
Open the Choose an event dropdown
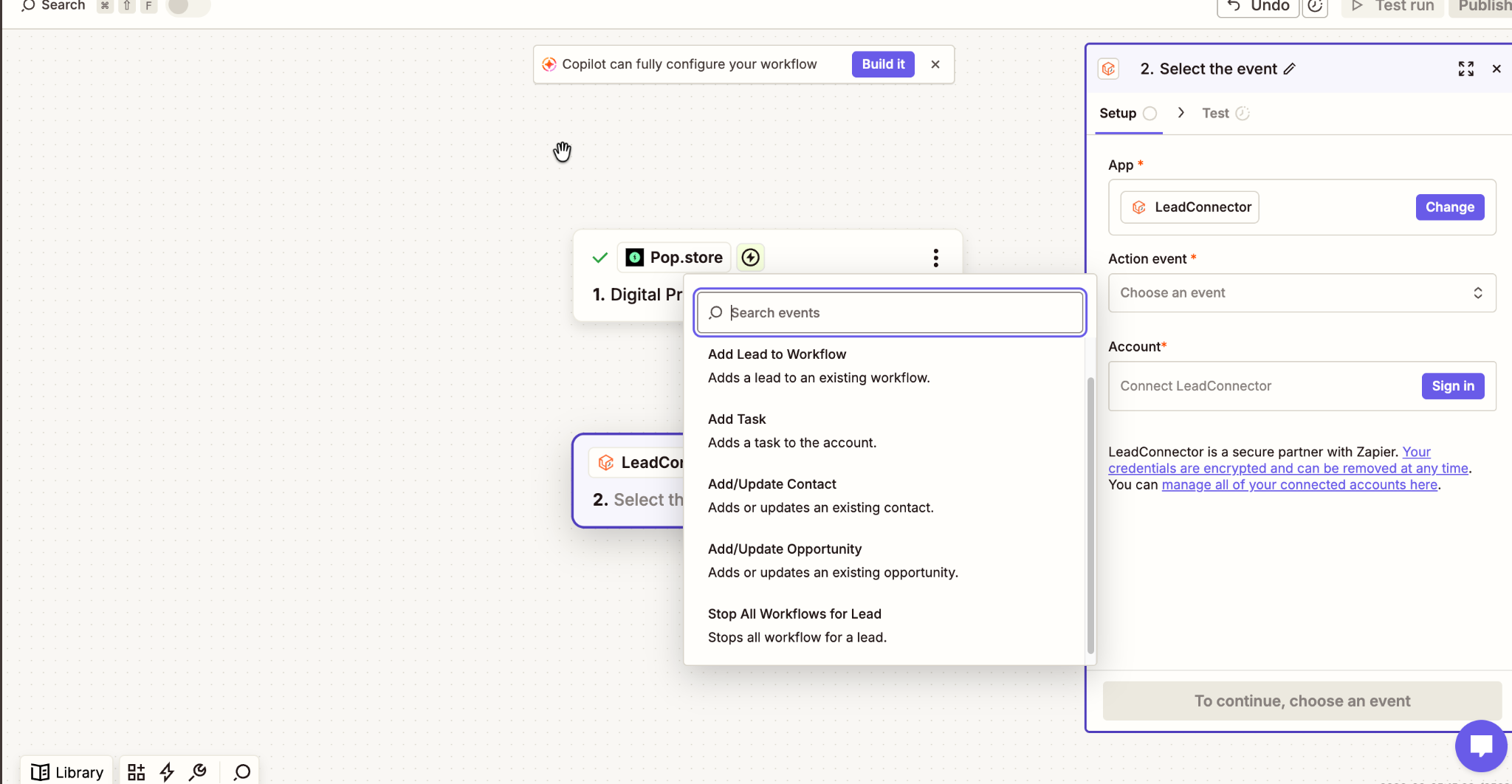[1302, 293]
